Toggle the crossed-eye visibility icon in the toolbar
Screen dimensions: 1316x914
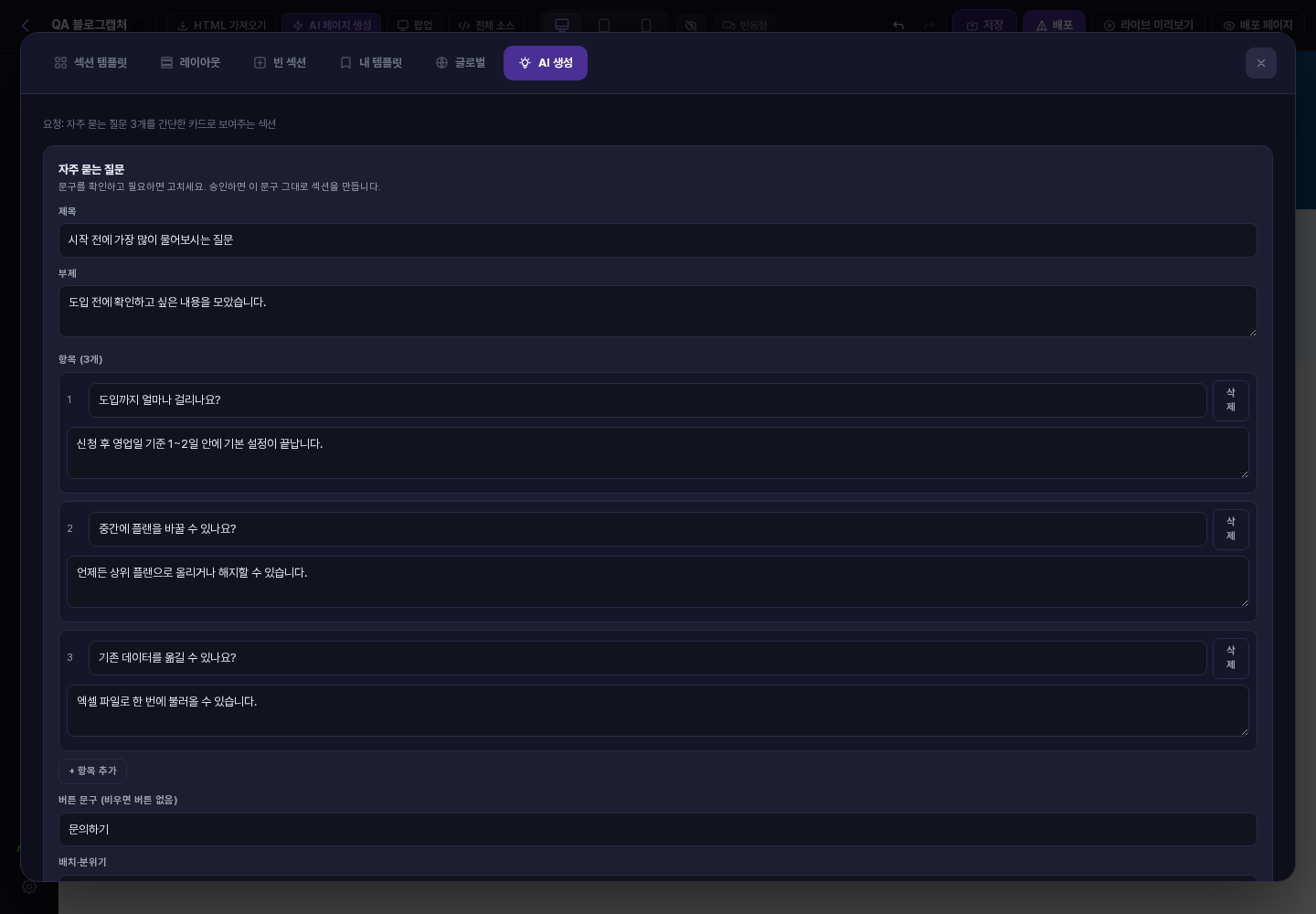[x=691, y=26]
